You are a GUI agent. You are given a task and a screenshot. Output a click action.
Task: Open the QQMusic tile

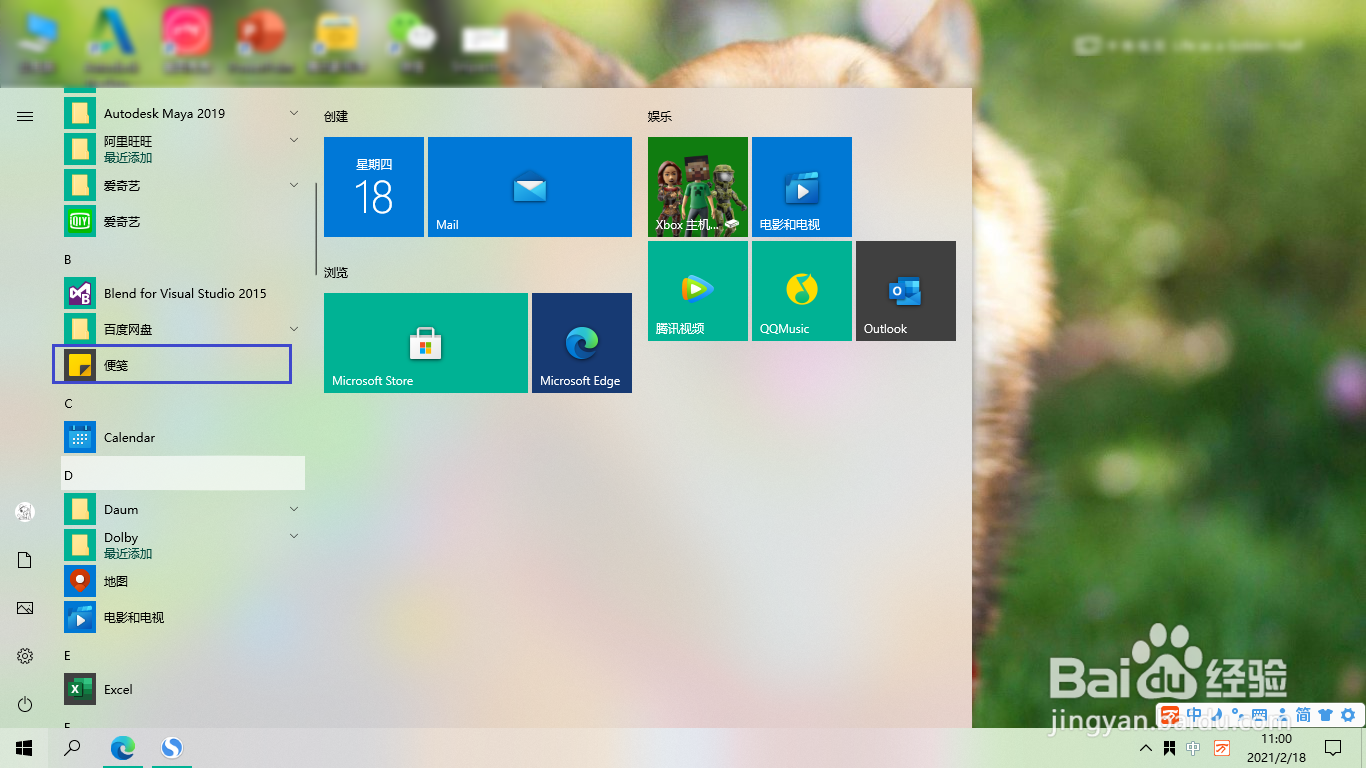tap(802, 291)
